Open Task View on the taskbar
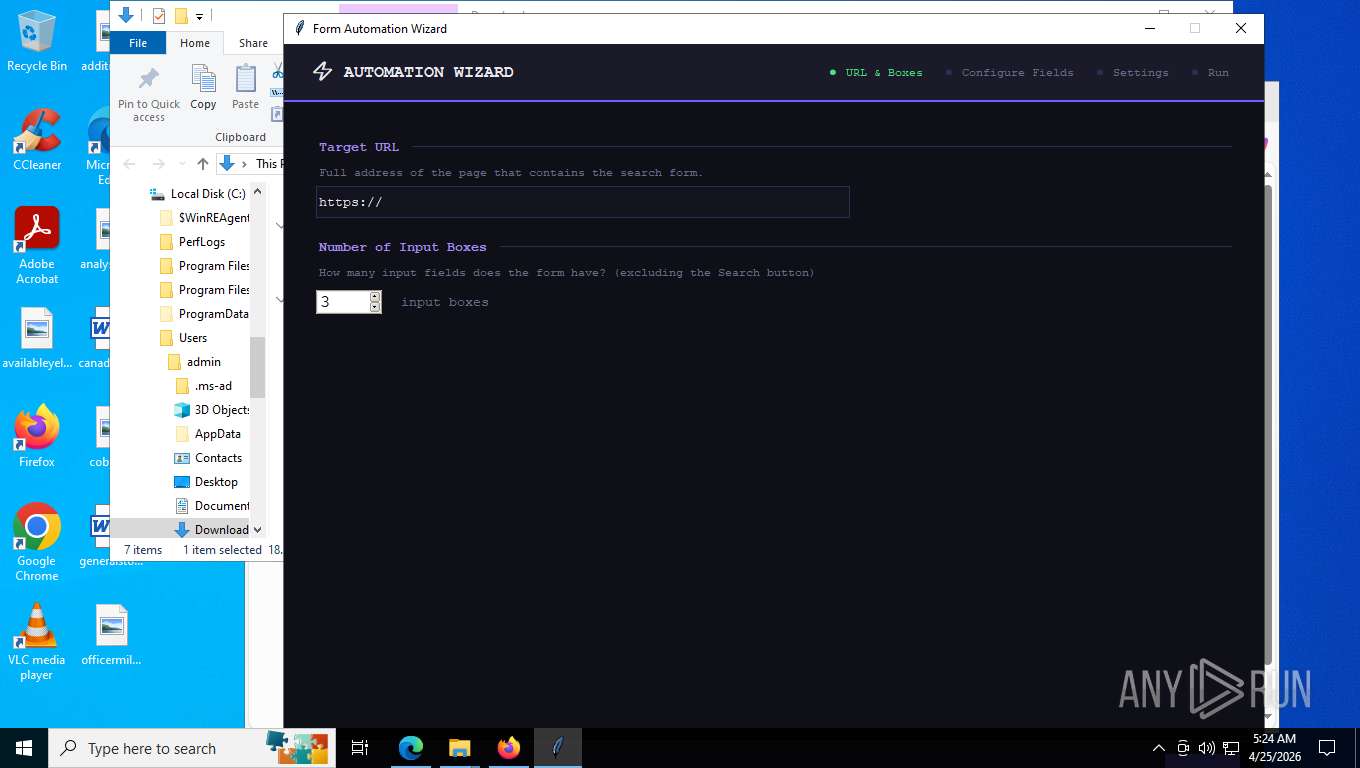1360x768 pixels. coord(360,748)
